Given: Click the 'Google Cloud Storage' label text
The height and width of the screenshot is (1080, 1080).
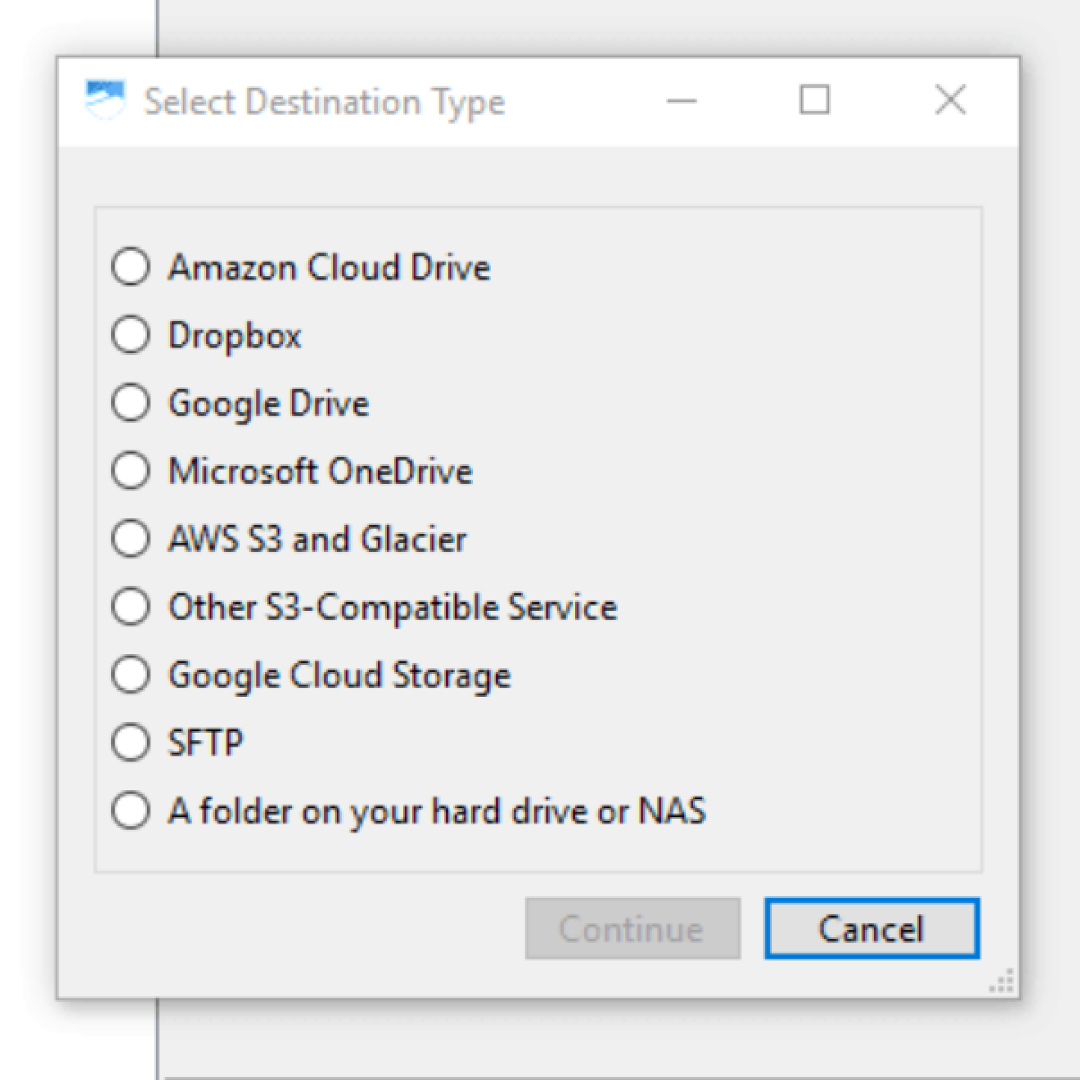Looking at the screenshot, I should (x=340, y=676).
